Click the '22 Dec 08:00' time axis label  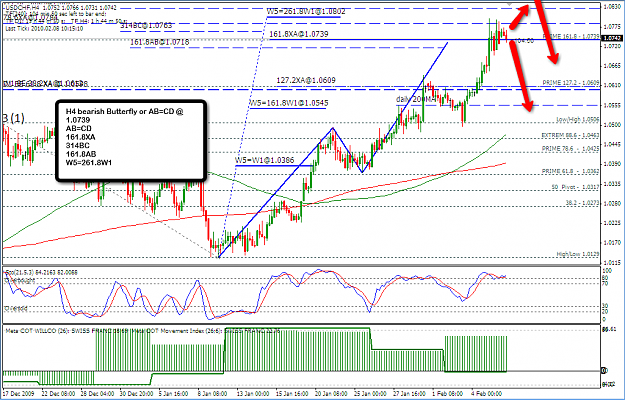coord(58,393)
